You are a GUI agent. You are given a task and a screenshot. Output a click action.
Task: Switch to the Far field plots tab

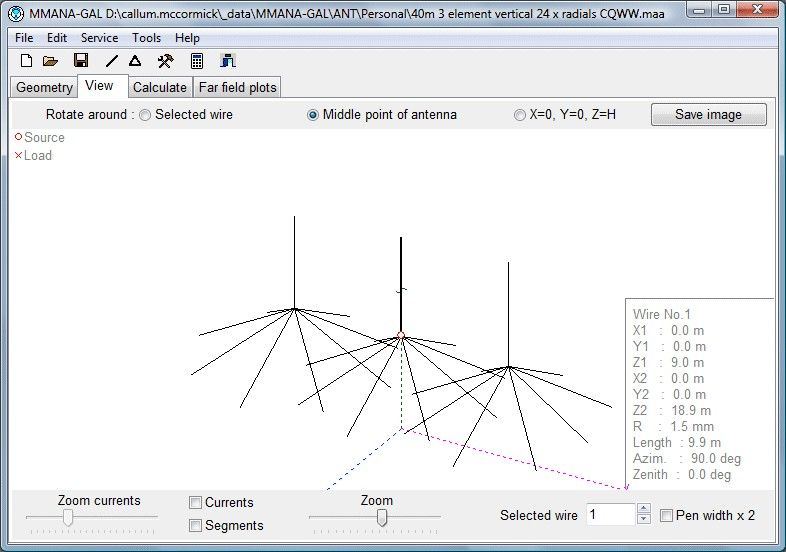tap(237, 87)
